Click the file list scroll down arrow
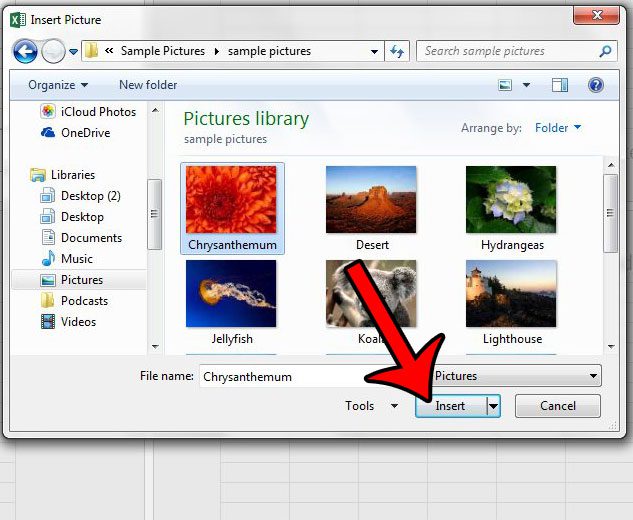The width and height of the screenshot is (633, 520). coord(611,346)
